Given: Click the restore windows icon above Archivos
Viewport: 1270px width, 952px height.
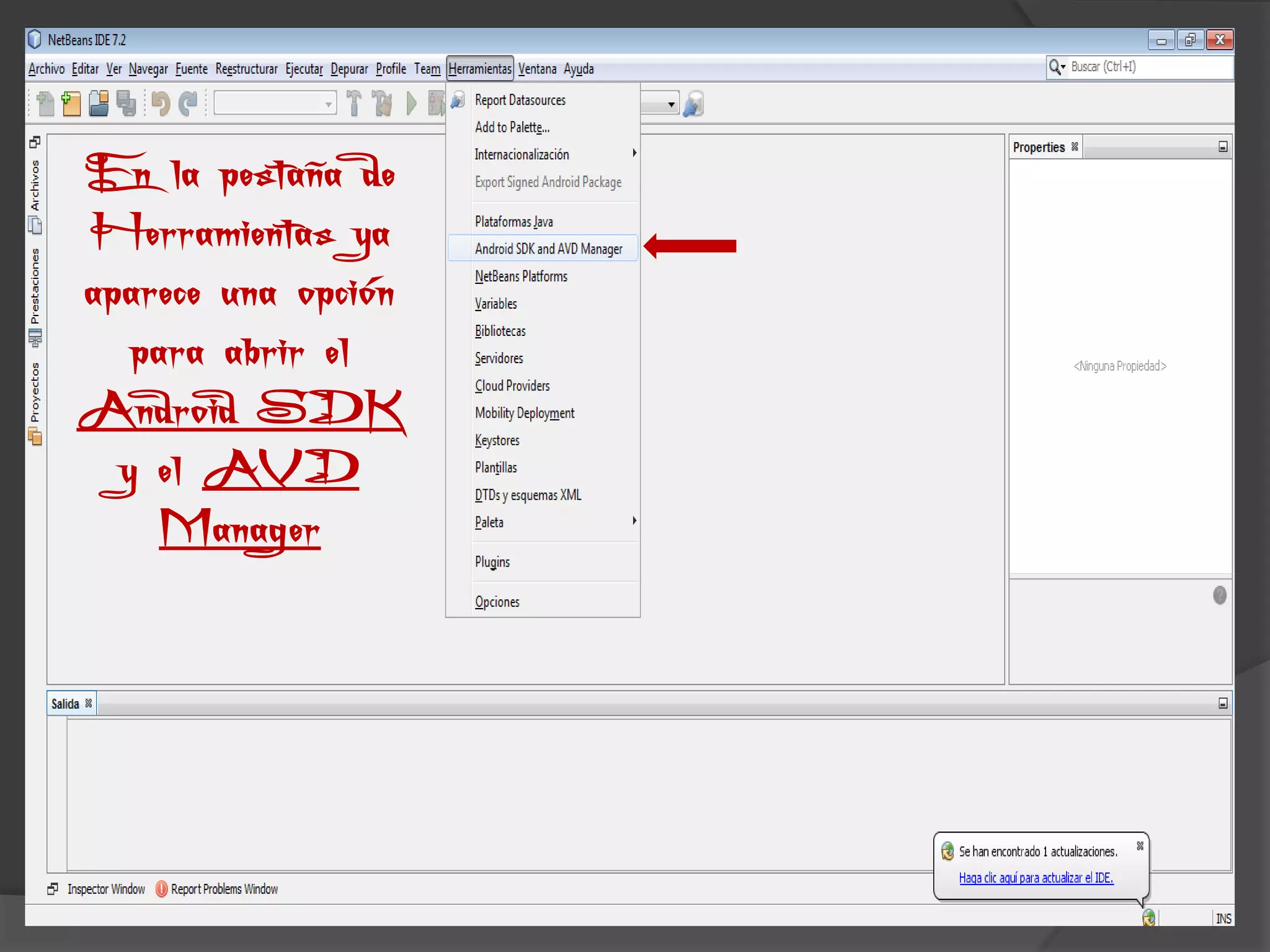Looking at the screenshot, I should pos(35,143).
